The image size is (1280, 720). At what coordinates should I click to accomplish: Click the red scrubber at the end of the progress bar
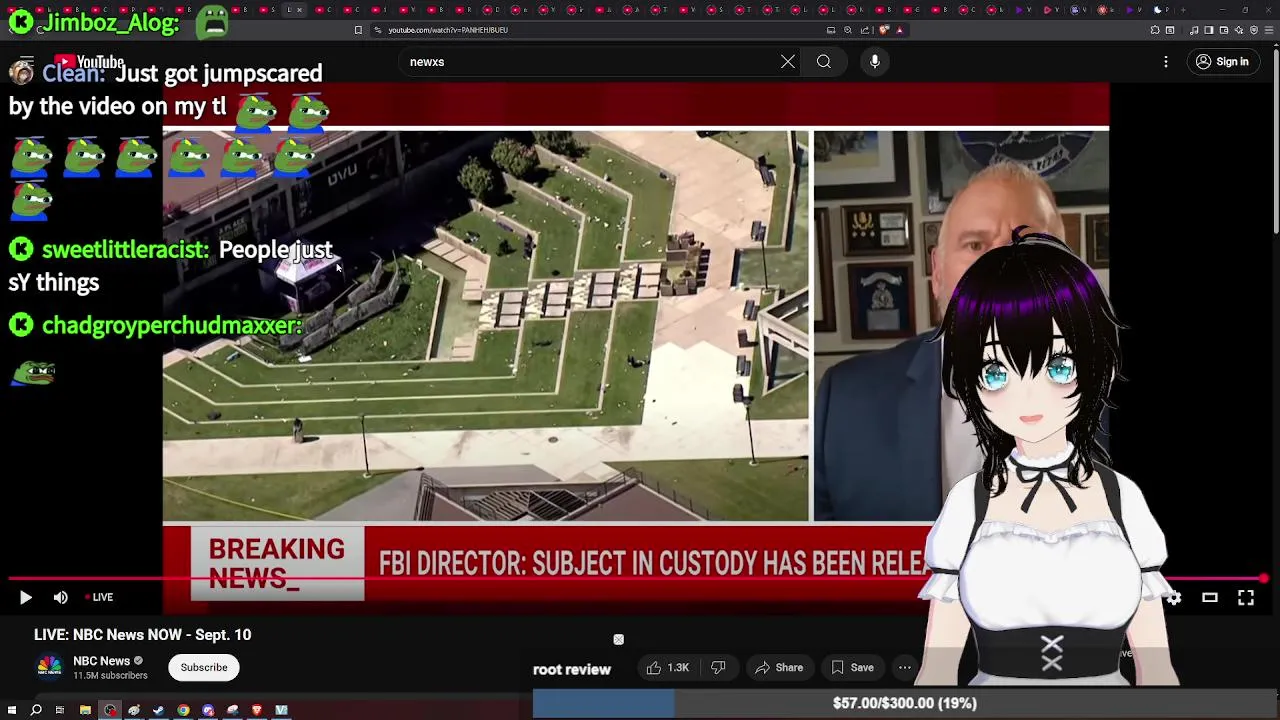click(x=1264, y=578)
